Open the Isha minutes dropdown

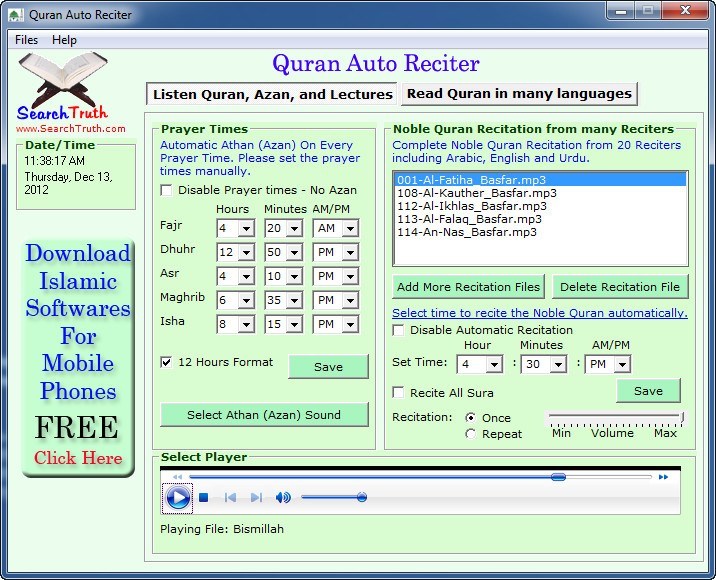(x=294, y=324)
